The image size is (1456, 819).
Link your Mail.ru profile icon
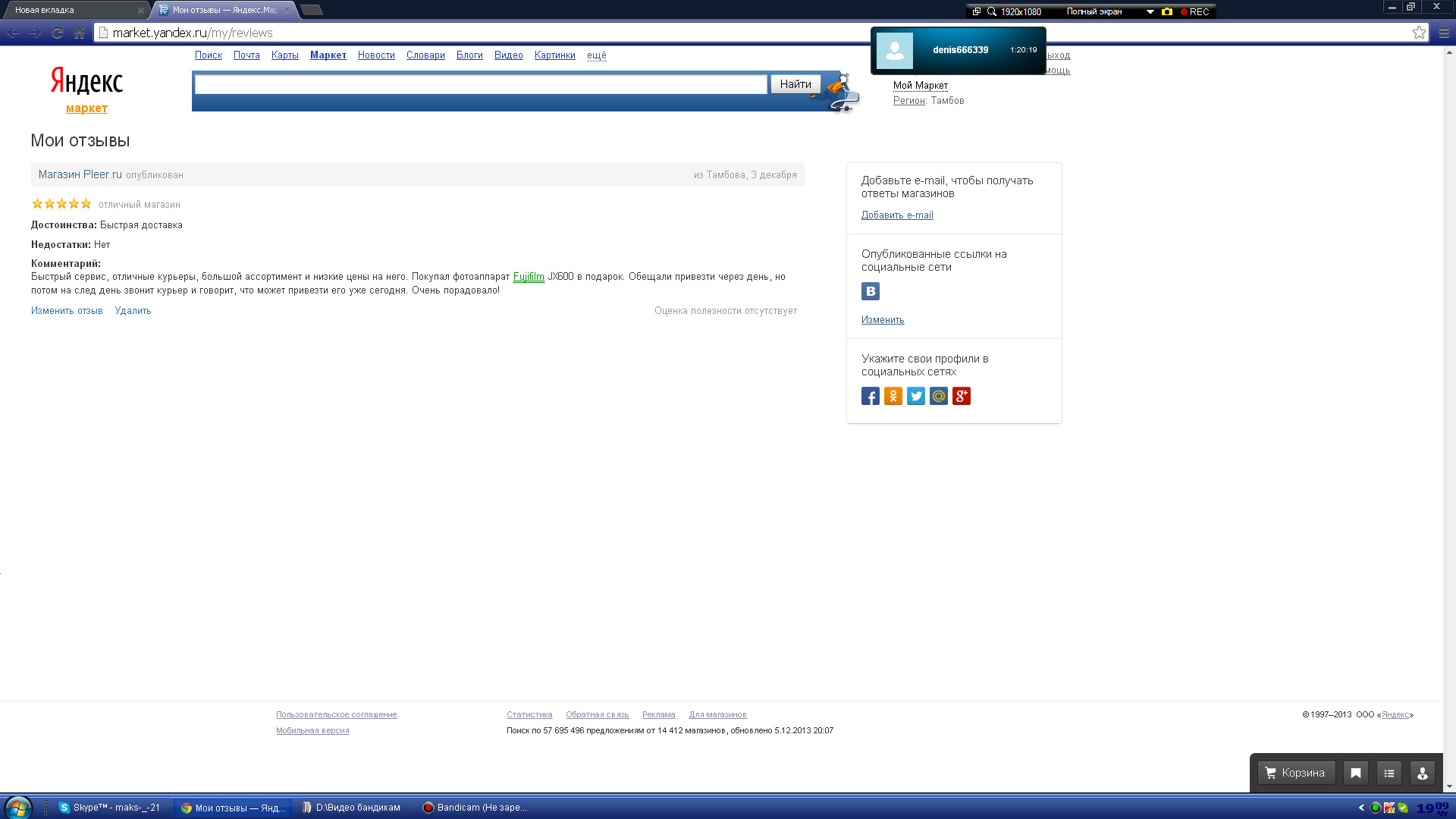[939, 396]
